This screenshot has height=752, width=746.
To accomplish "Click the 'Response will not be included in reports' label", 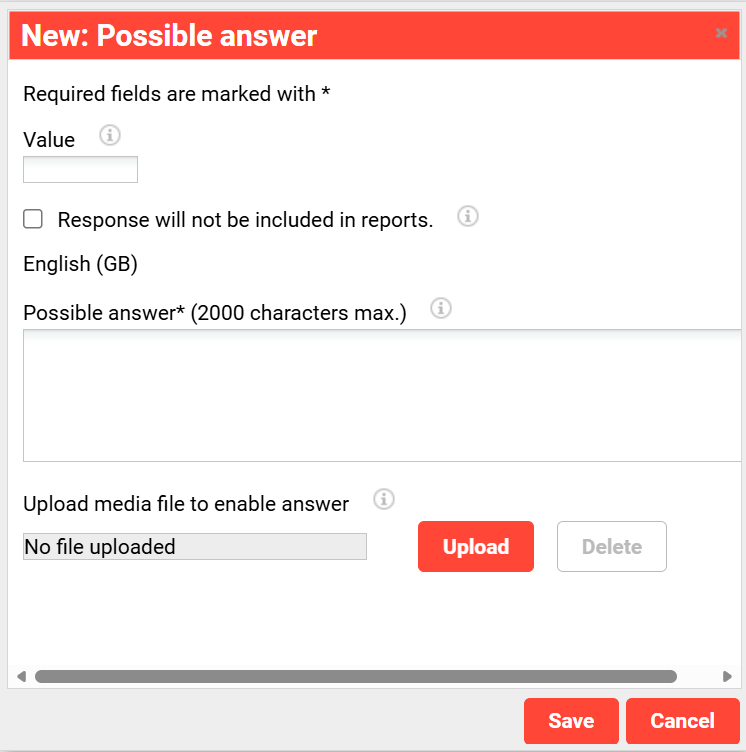I will (x=245, y=220).
